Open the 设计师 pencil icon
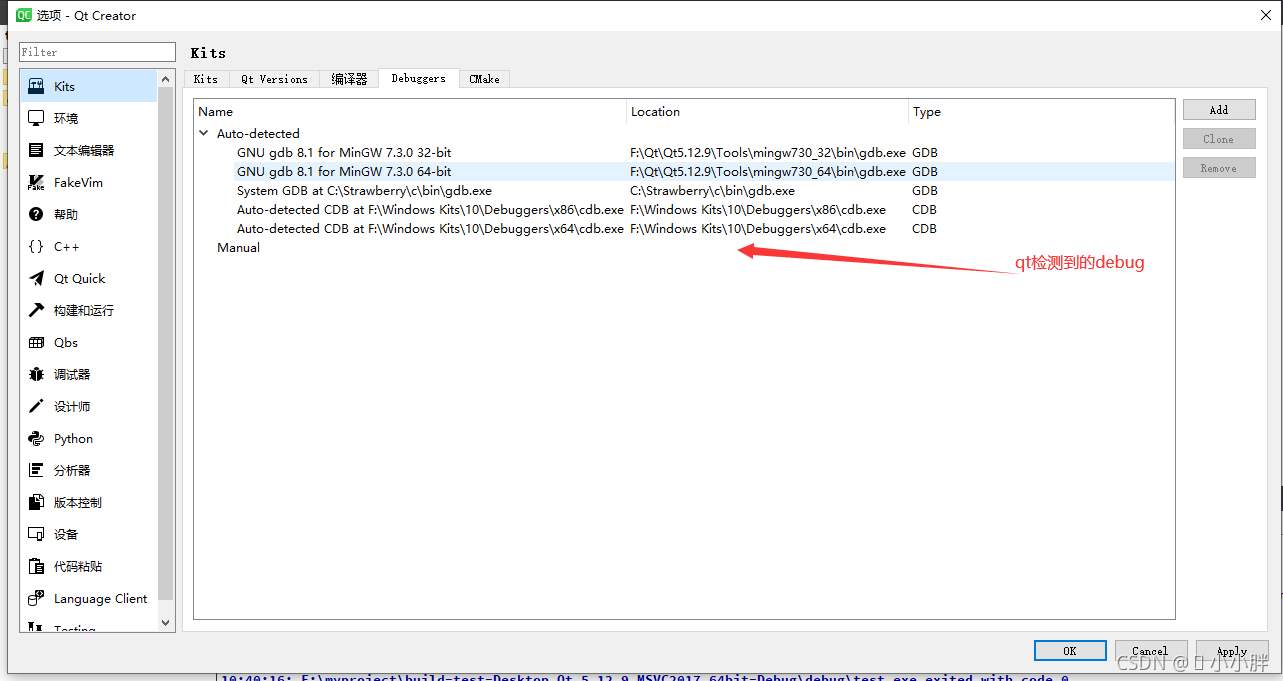 pyautogui.click(x=36, y=406)
